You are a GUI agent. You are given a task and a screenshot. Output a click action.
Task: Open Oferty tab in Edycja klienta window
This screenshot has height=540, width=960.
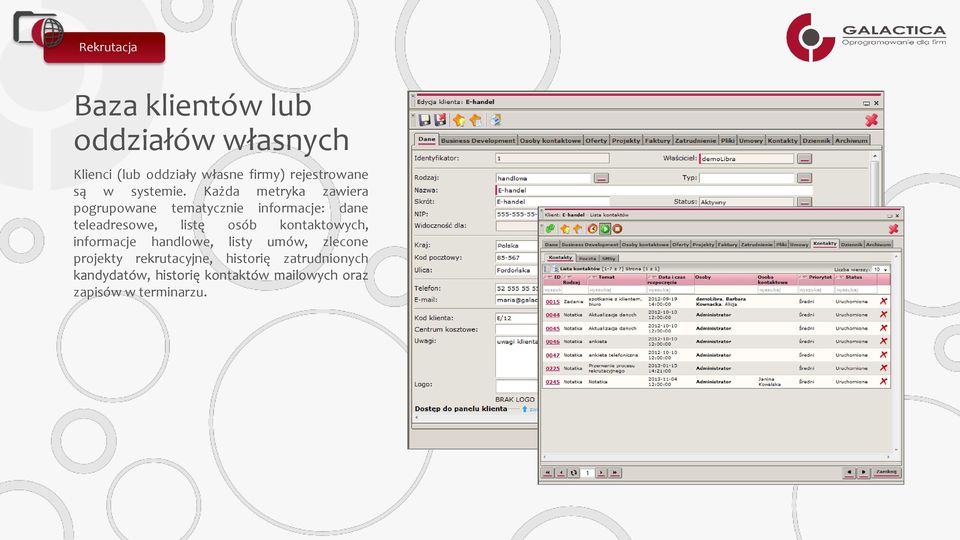pyautogui.click(x=596, y=140)
